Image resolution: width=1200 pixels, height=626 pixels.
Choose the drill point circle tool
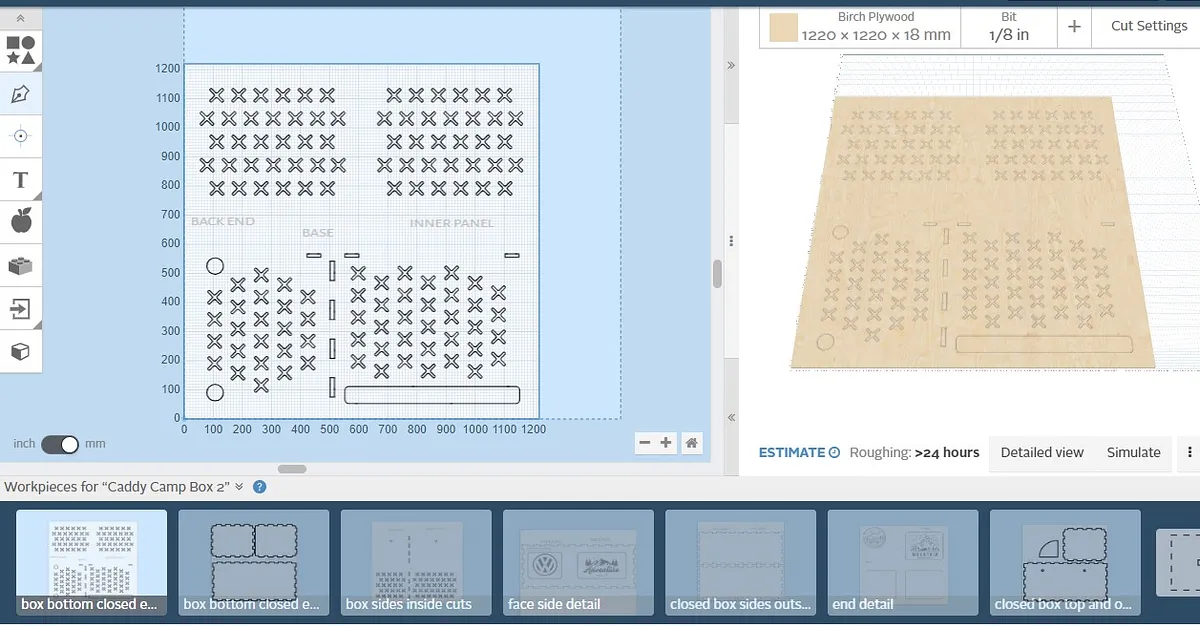pyautogui.click(x=21, y=136)
